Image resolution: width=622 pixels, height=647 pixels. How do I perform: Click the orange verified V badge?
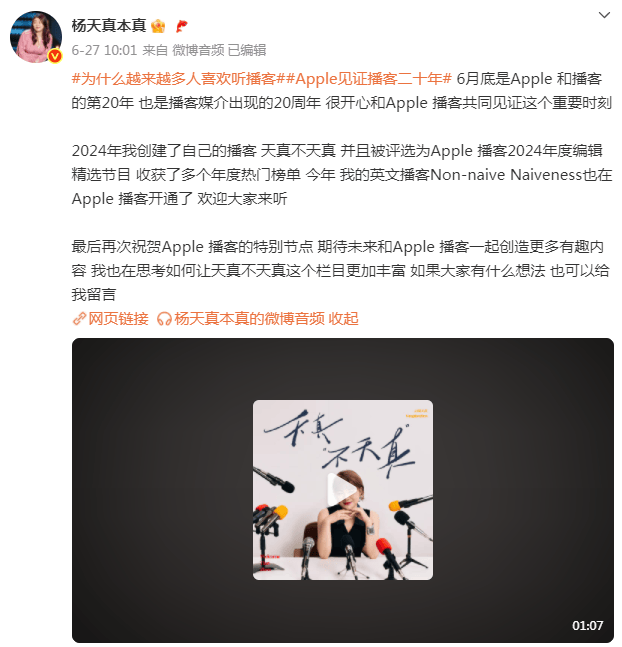55,56
